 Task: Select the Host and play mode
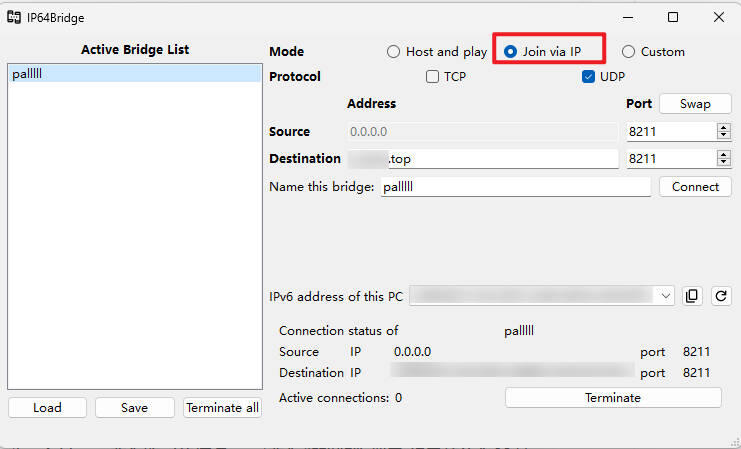click(x=394, y=52)
